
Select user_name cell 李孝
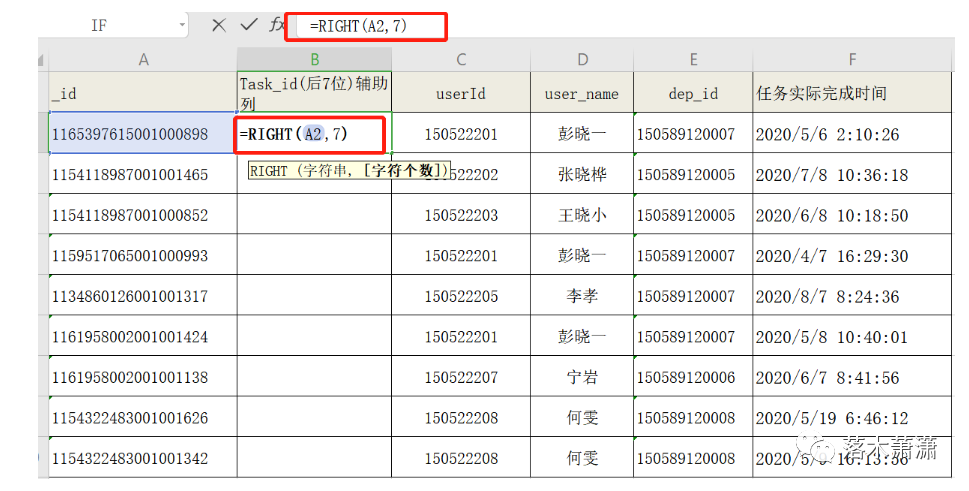pos(582,295)
